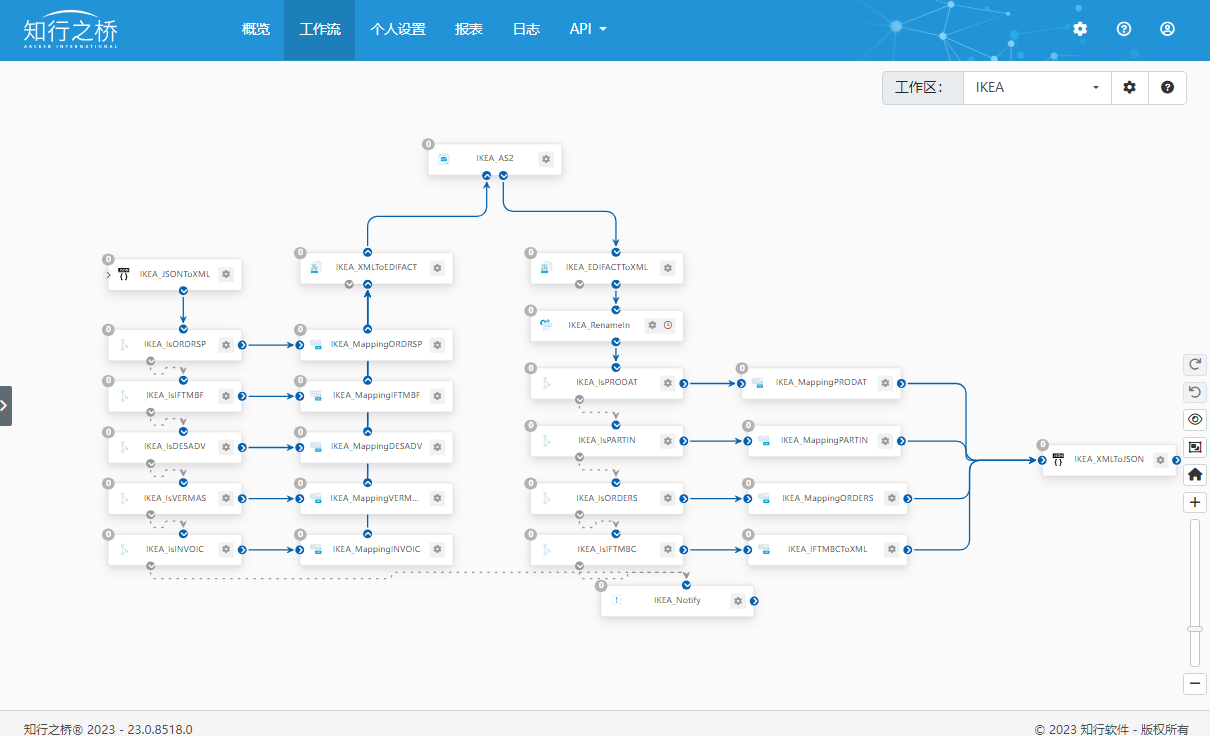The width and height of the screenshot is (1210, 736).
Task: Open workspace settings gear next to IKEA
Action: [1130, 88]
